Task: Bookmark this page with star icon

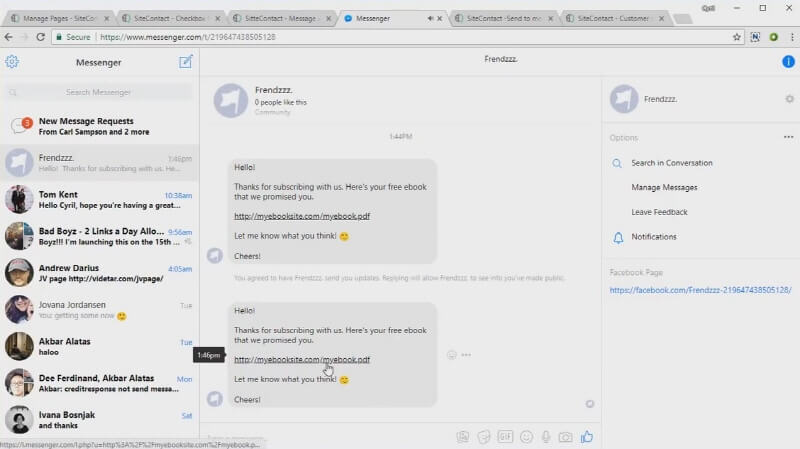Action: 737,37
